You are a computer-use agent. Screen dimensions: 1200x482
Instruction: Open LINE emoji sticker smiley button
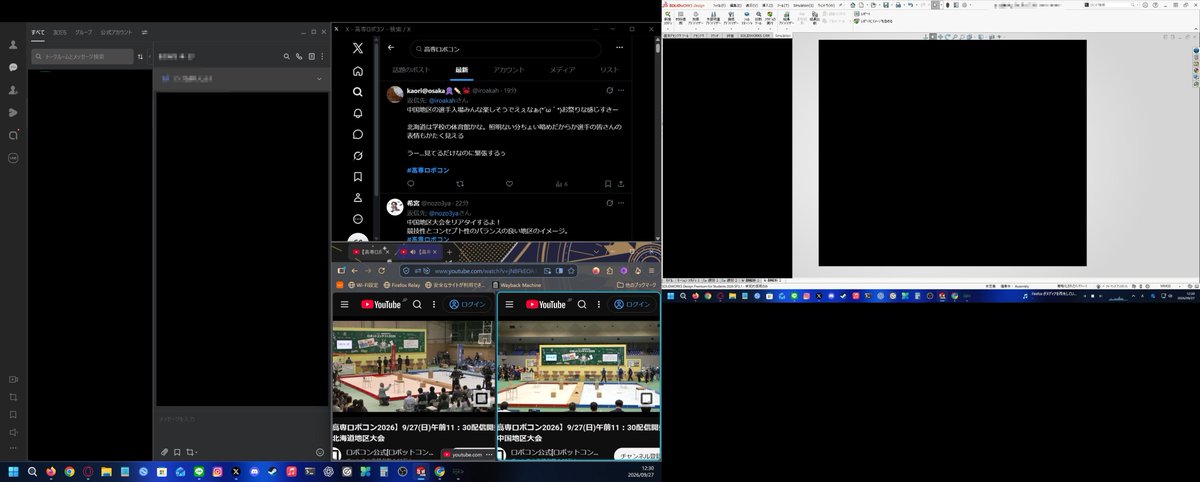coord(320,452)
